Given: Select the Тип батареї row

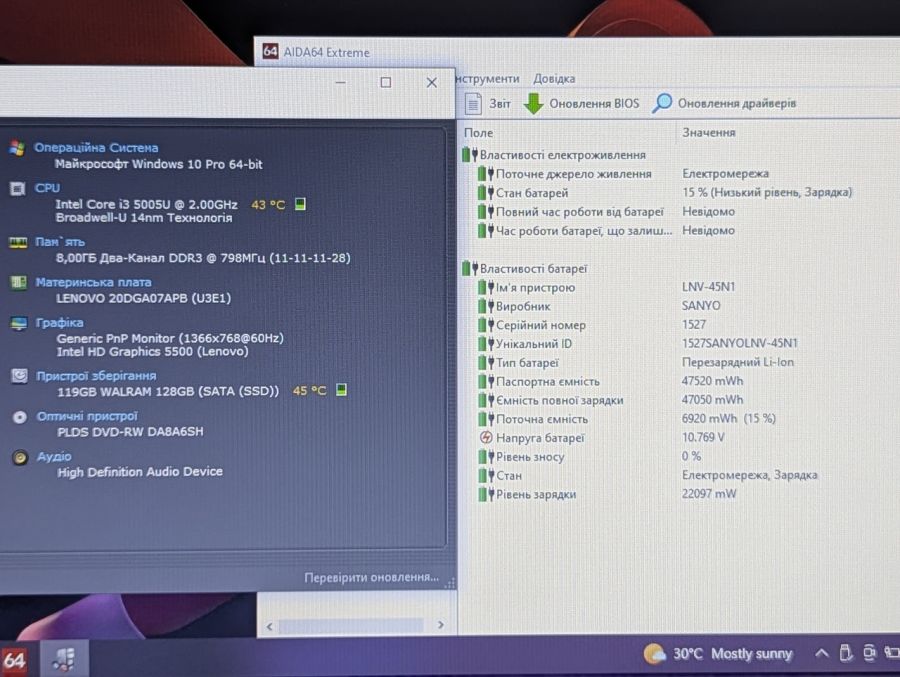Looking at the screenshot, I should [636, 362].
